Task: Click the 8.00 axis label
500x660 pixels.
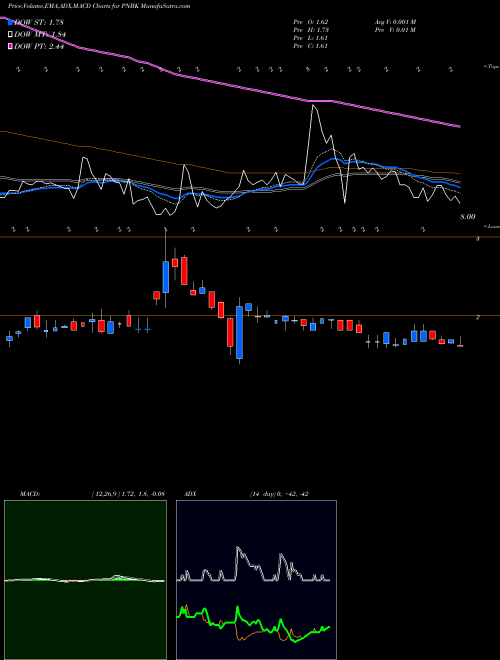Action: (x=468, y=217)
